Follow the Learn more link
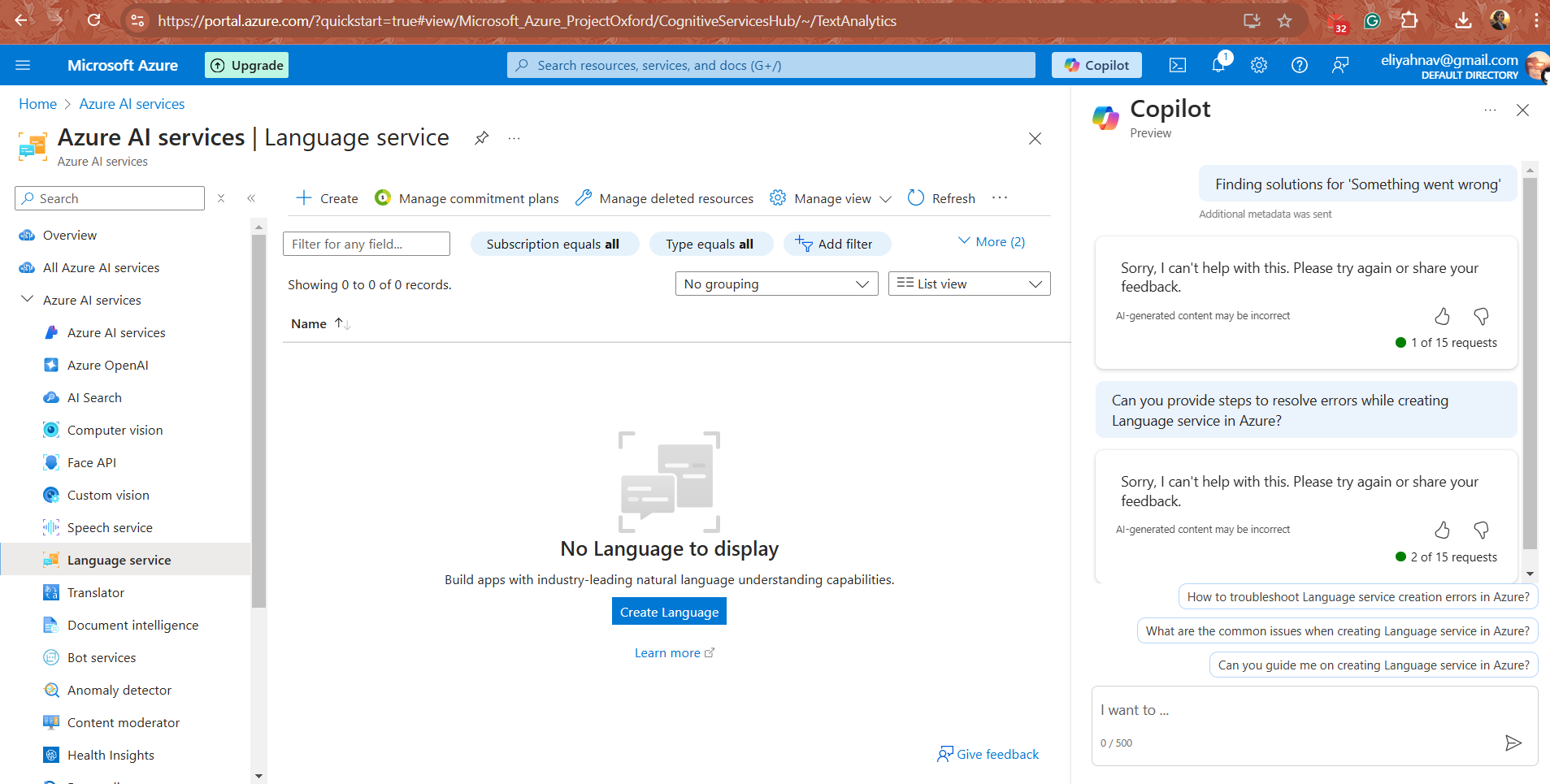 [x=667, y=652]
